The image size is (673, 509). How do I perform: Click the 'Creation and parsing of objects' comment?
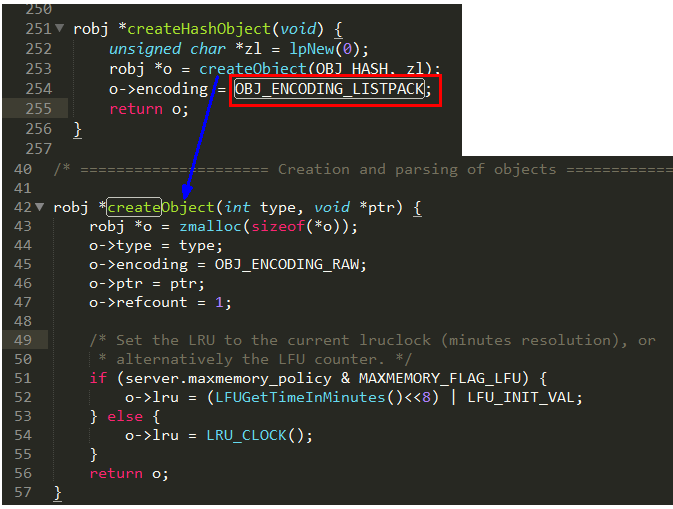tap(417, 170)
